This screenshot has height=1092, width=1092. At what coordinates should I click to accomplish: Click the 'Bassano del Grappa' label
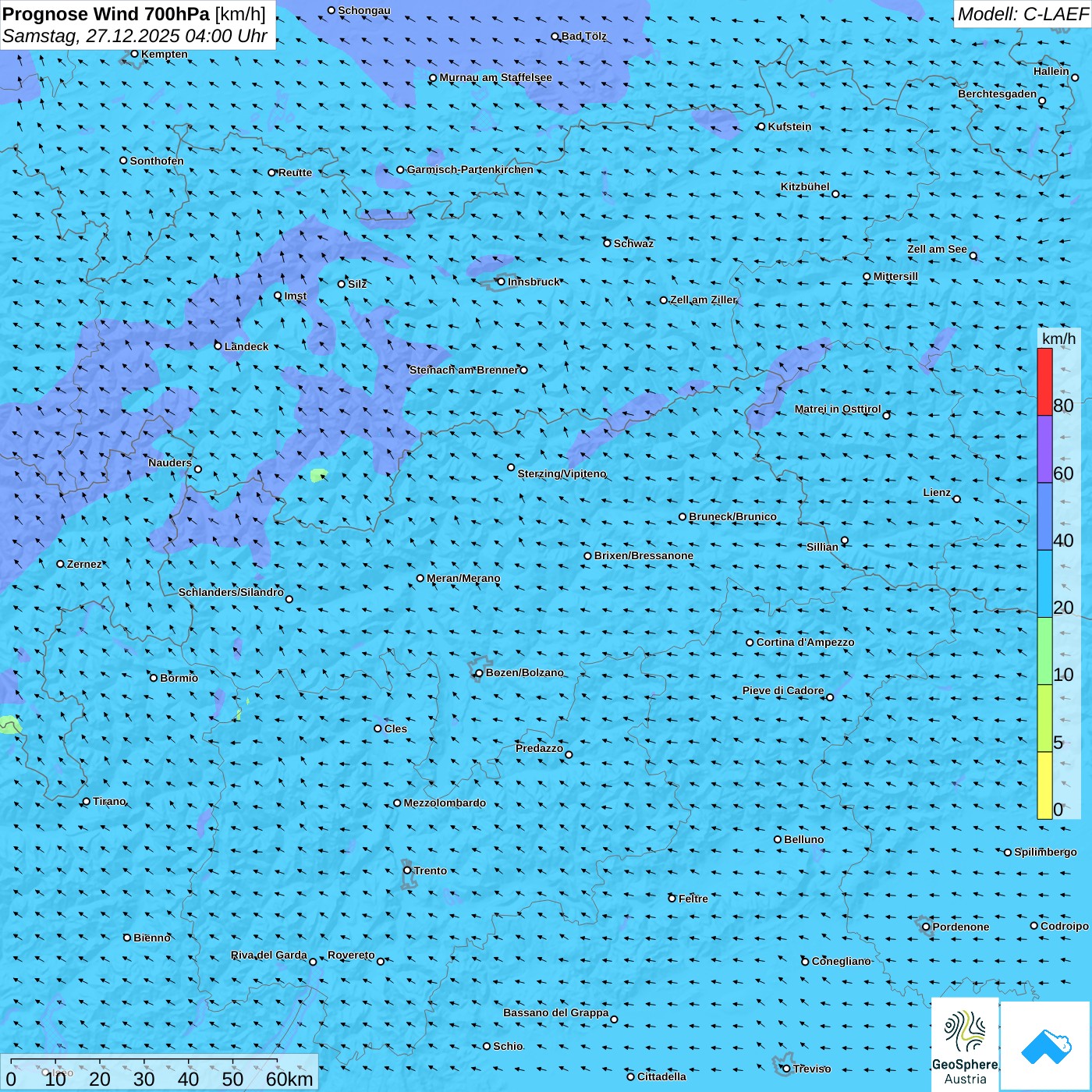(x=556, y=1012)
